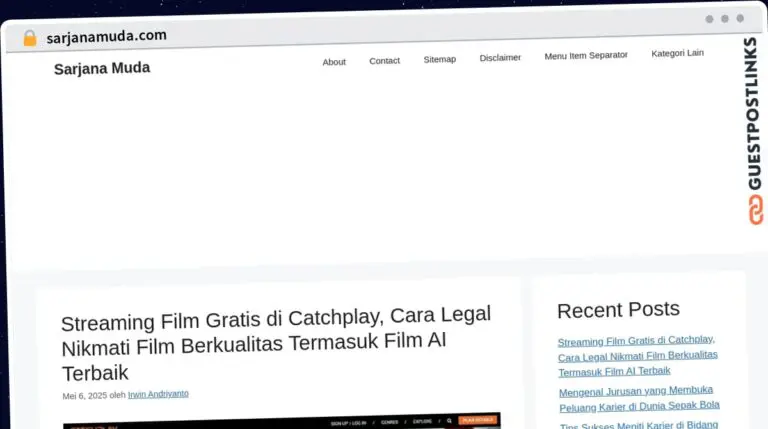Image resolution: width=768 pixels, height=429 pixels.
Task: Click the article featured image thumbnail
Action: tap(281, 421)
